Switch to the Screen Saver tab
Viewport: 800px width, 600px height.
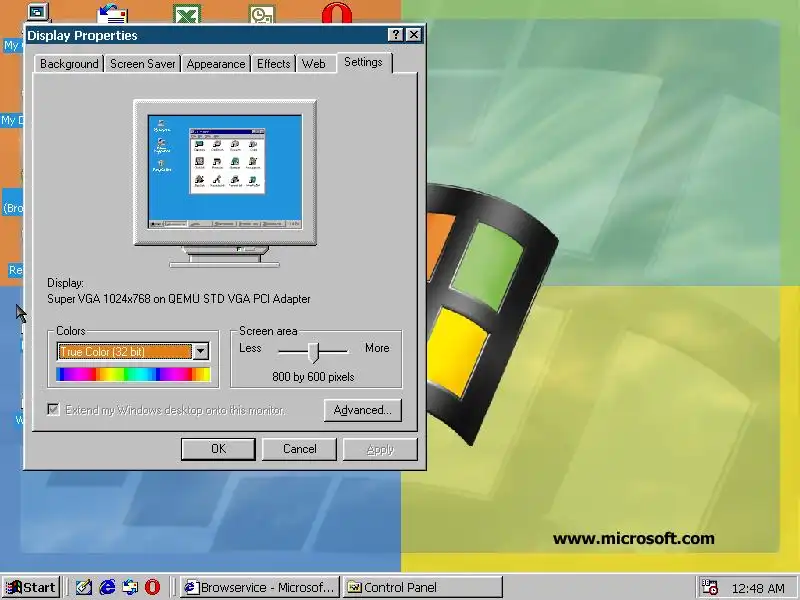point(142,64)
